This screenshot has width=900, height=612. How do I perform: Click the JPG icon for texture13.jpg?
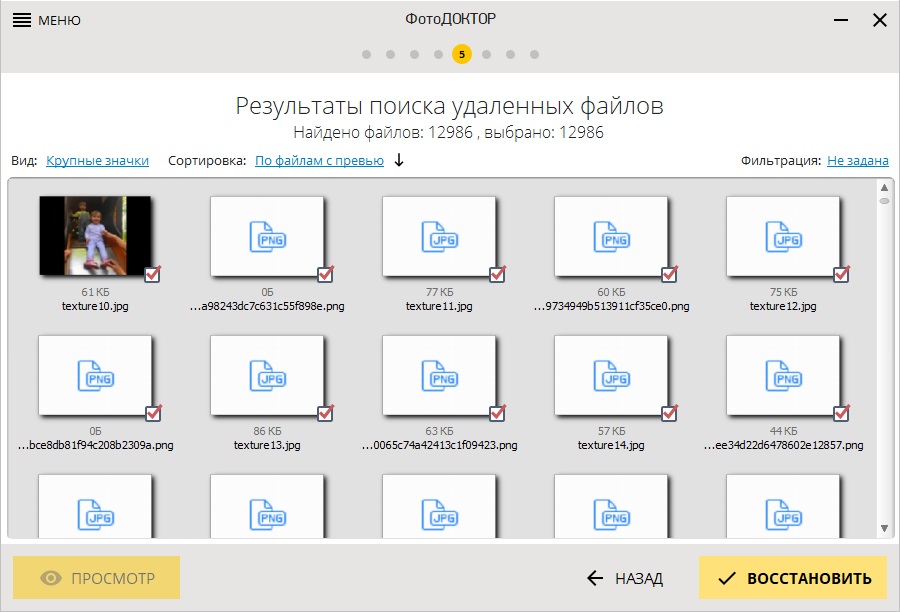click(x=266, y=378)
